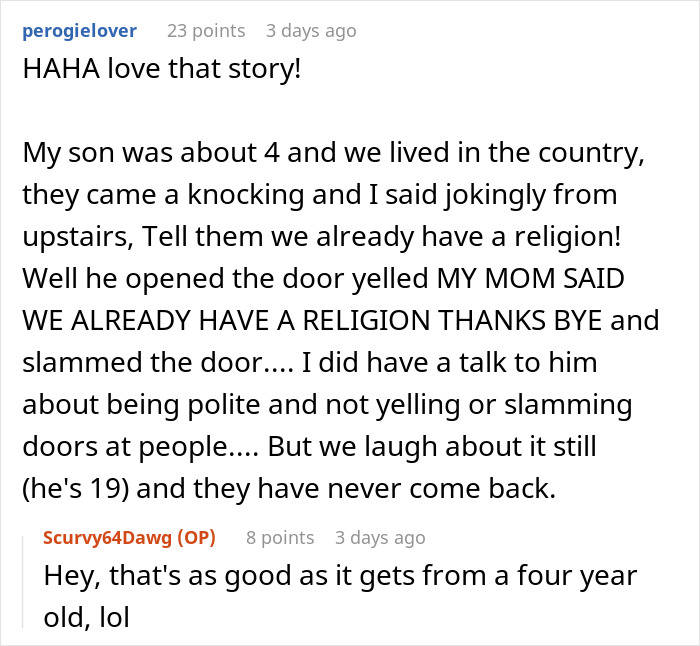The image size is (700, 646).
Task: Click the line starting "about being polite"
Action: [x=340, y=405]
